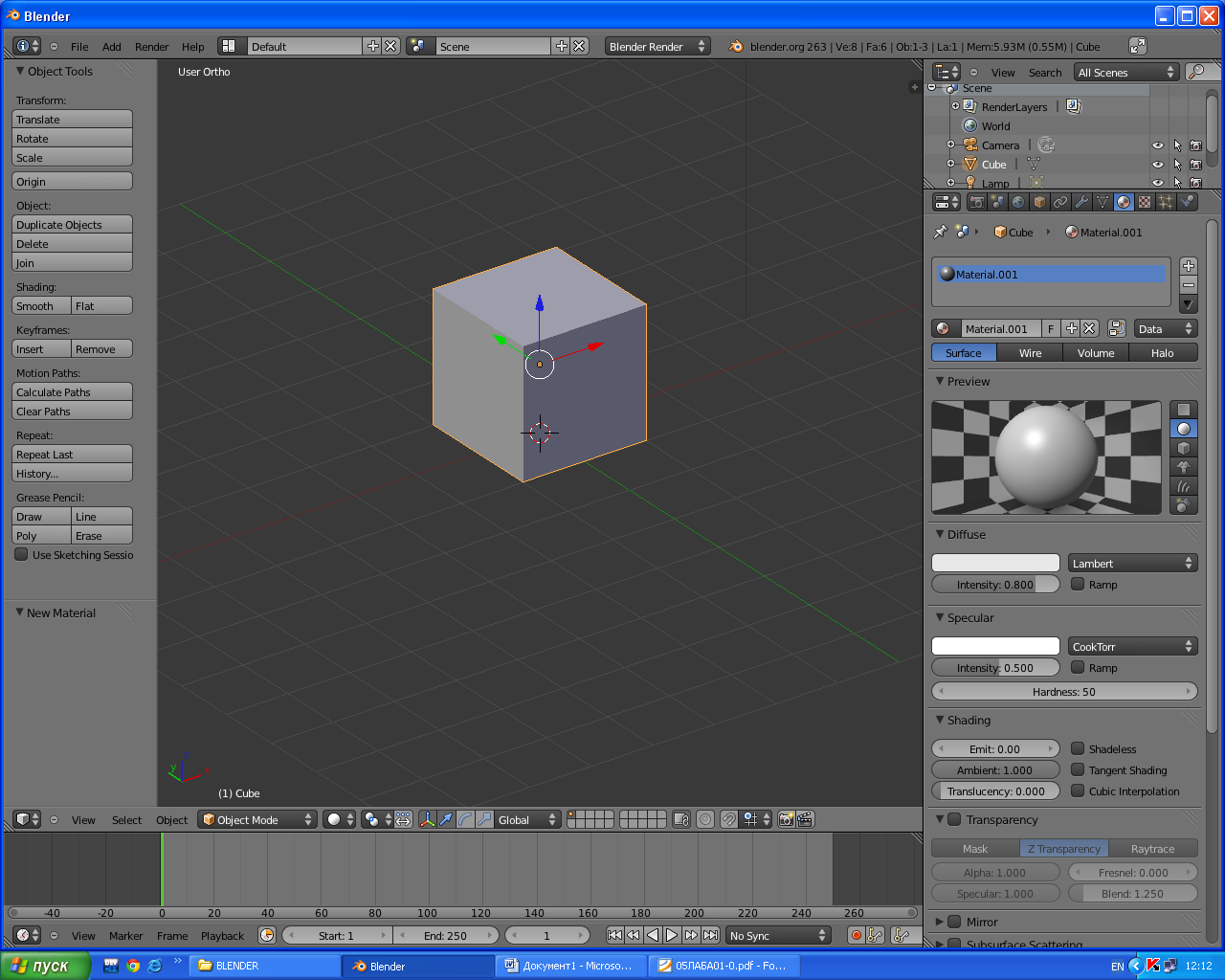Screen dimensions: 1225x980
Task: Open the Render properties camera tab
Action: click(x=977, y=202)
